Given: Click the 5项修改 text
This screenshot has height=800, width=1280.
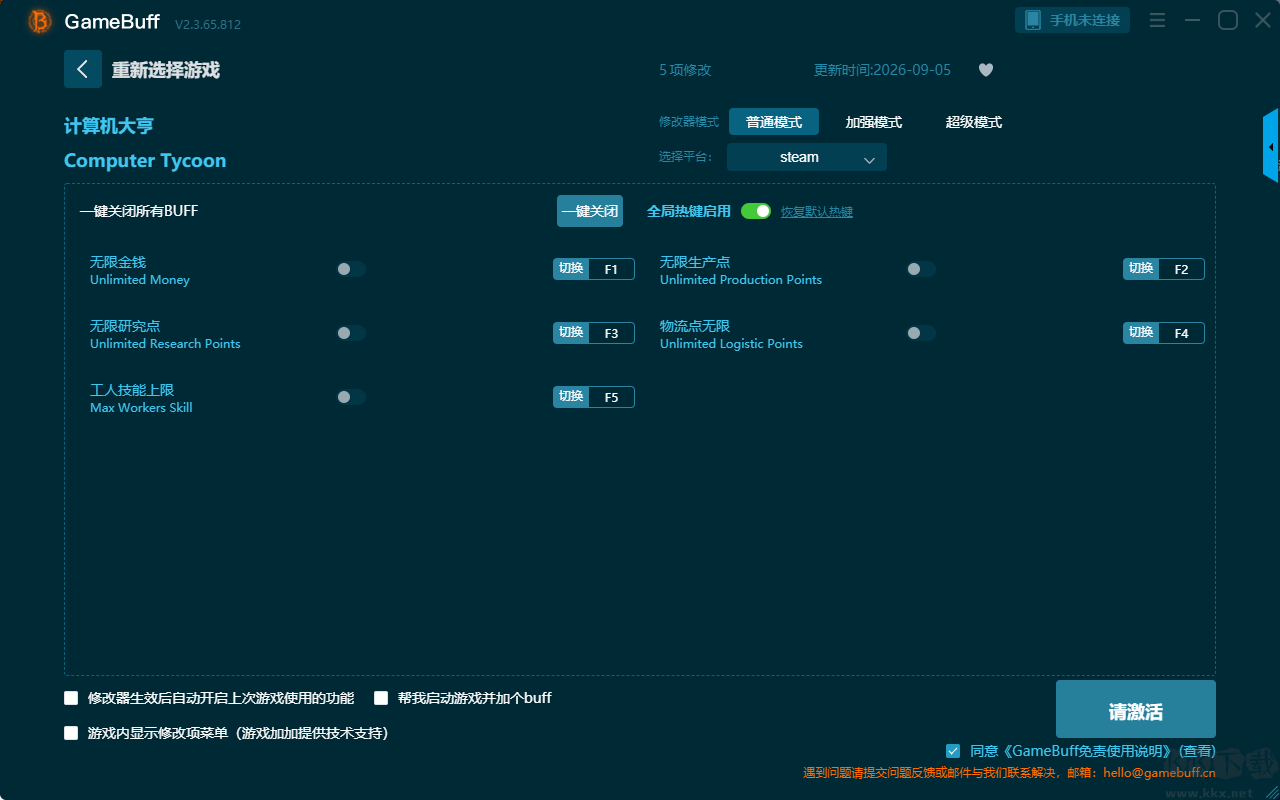Looking at the screenshot, I should pyautogui.click(x=685, y=70).
